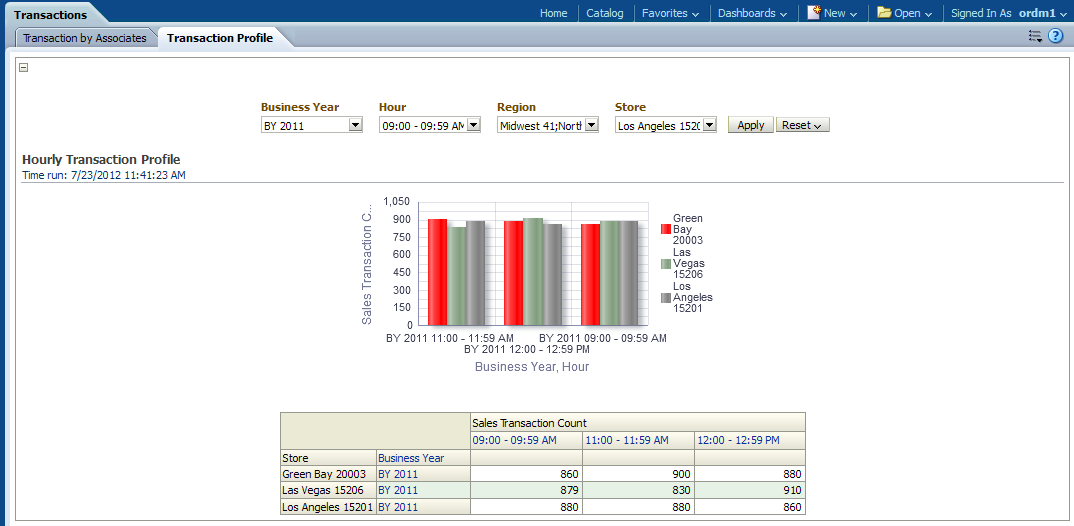Open the Business Year dropdown

tap(355, 126)
